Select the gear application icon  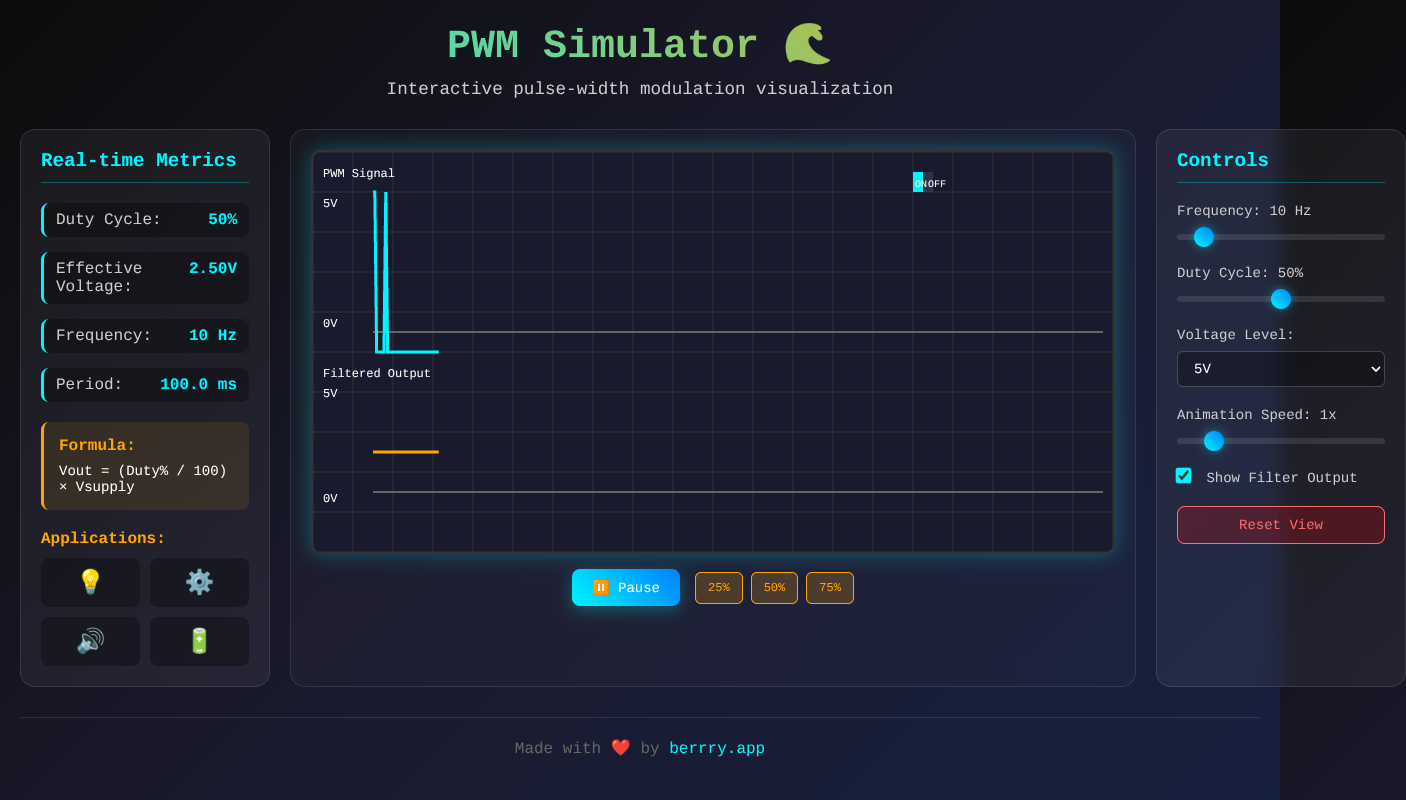[199, 582]
